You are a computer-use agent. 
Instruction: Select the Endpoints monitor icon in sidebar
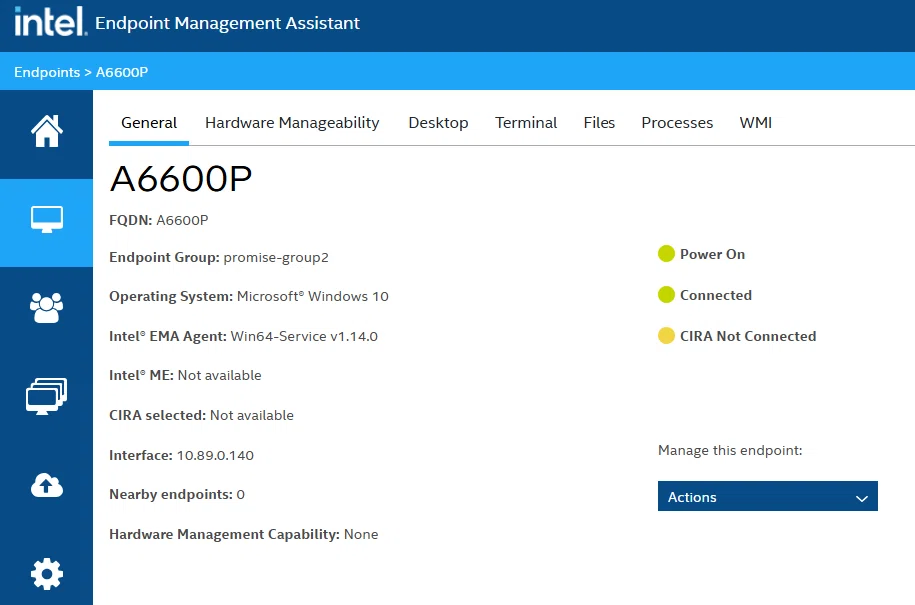click(x=47, y=219)
